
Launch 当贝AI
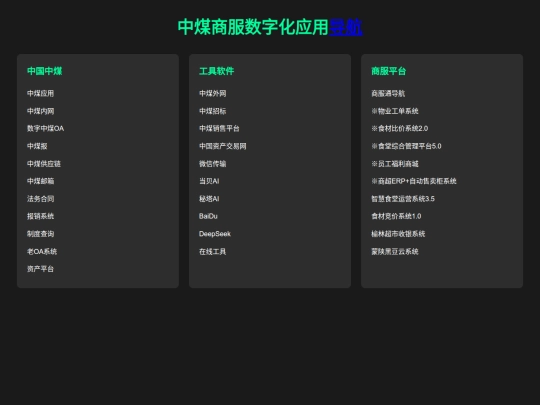click(x=209, y=181)
